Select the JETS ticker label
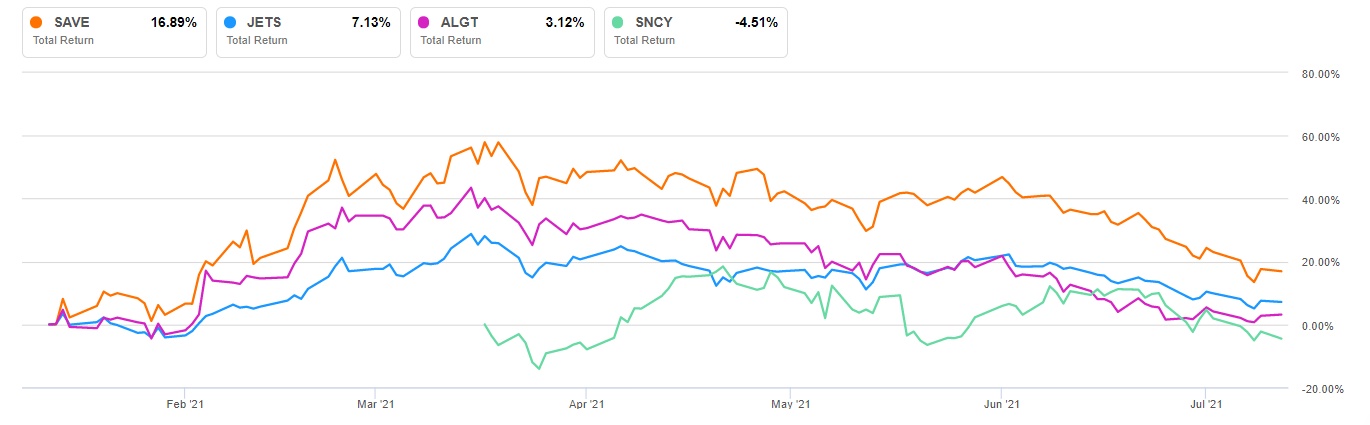 click(265, 21)
